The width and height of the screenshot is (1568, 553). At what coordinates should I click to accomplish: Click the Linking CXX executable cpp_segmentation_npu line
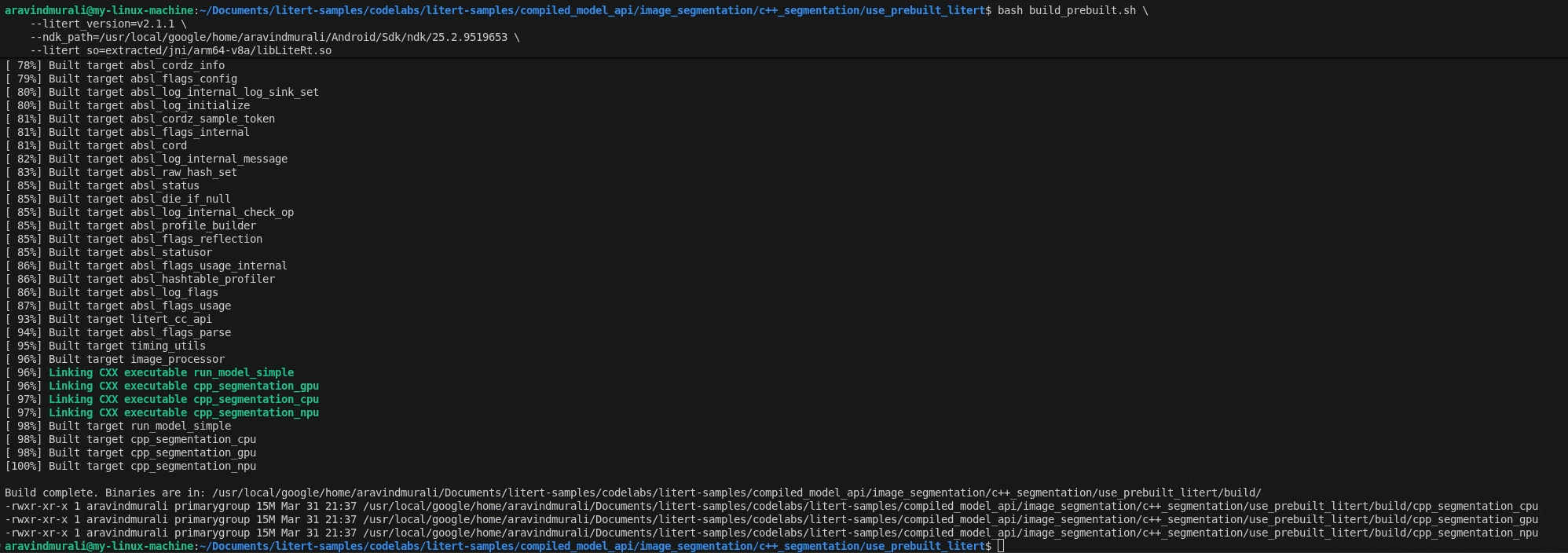coord(183,412)
